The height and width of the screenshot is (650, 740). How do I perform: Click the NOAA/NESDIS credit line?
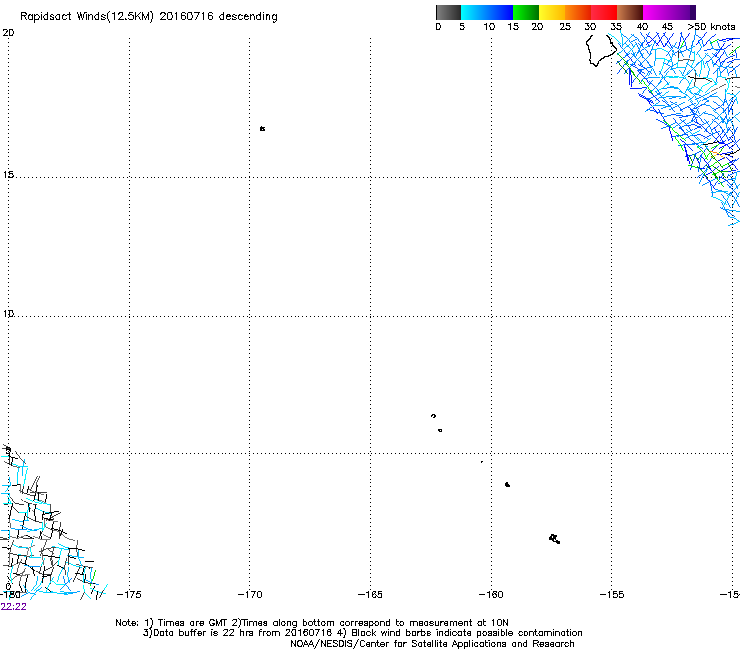[x=432, y=644]
